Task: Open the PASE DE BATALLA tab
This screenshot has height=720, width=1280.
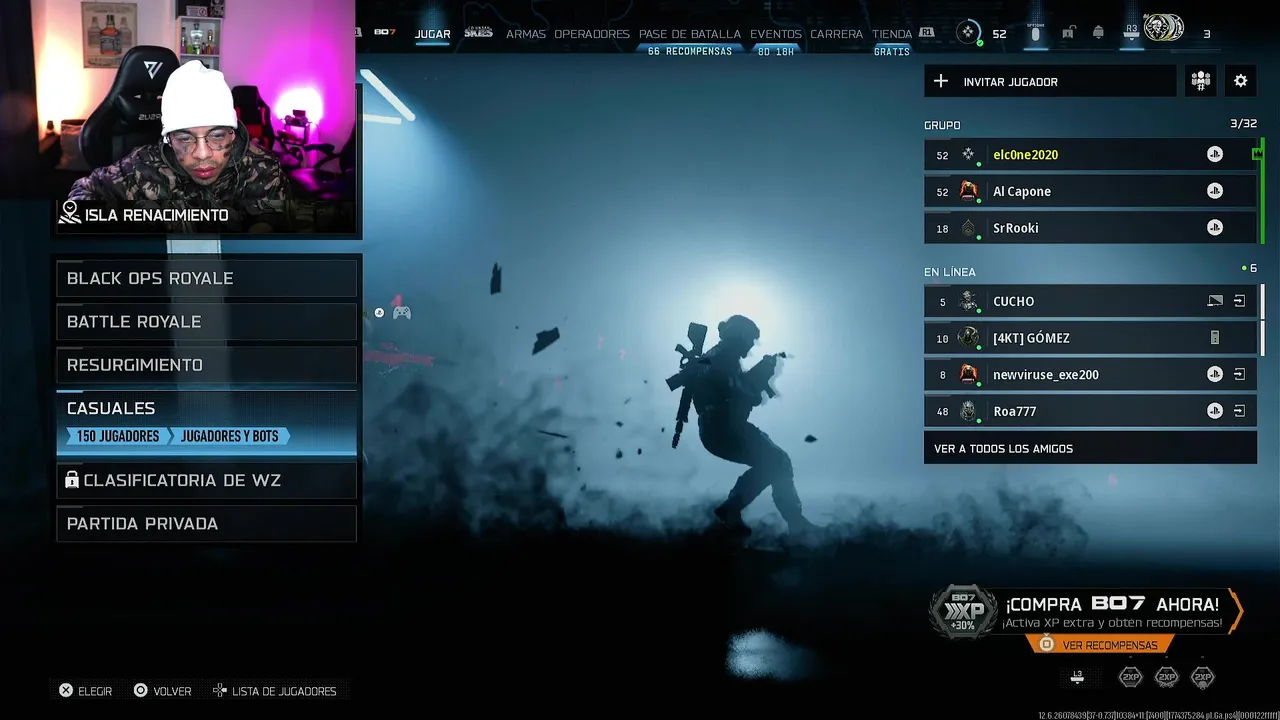Action: (x=690, y=34)
